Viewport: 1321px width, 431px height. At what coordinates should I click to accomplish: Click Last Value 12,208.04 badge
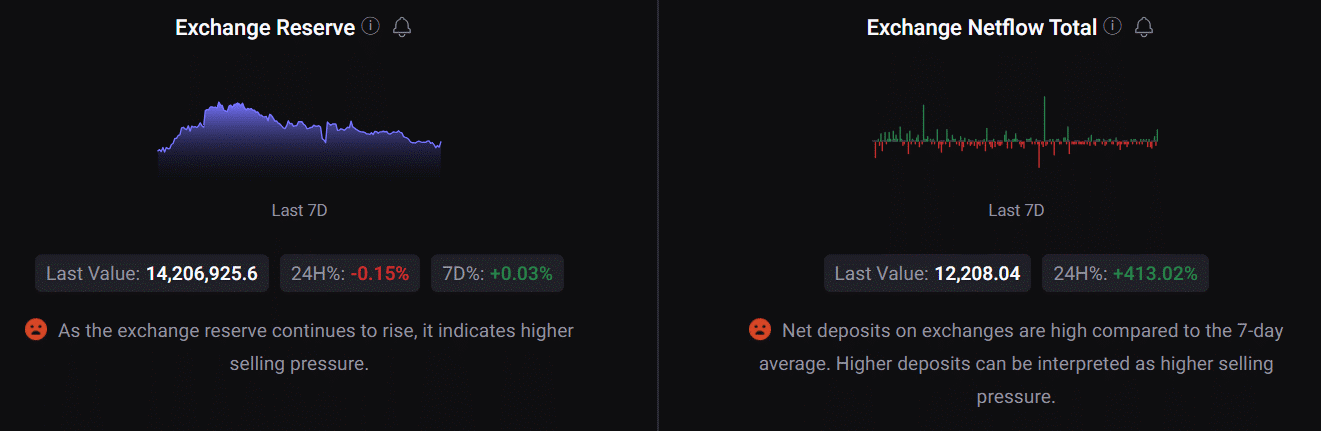pyautogui.click(x=927, y=273)
